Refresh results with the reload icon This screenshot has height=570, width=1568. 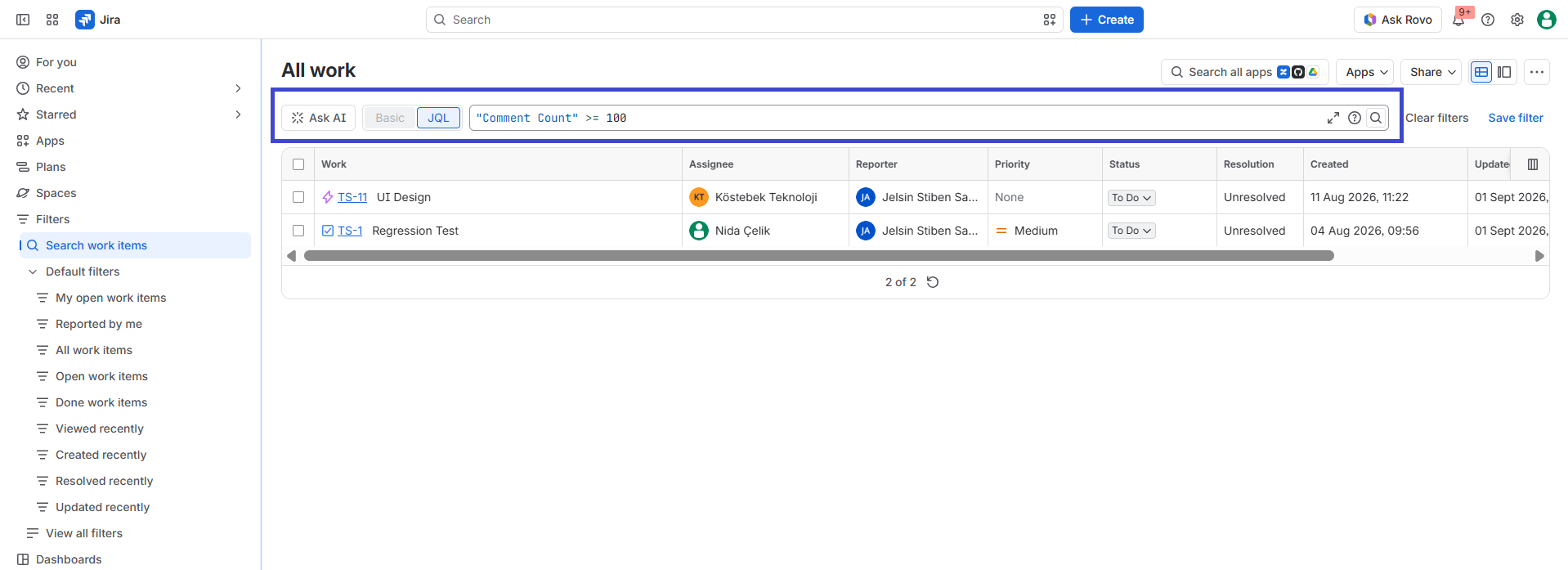[x=933, y=282]
